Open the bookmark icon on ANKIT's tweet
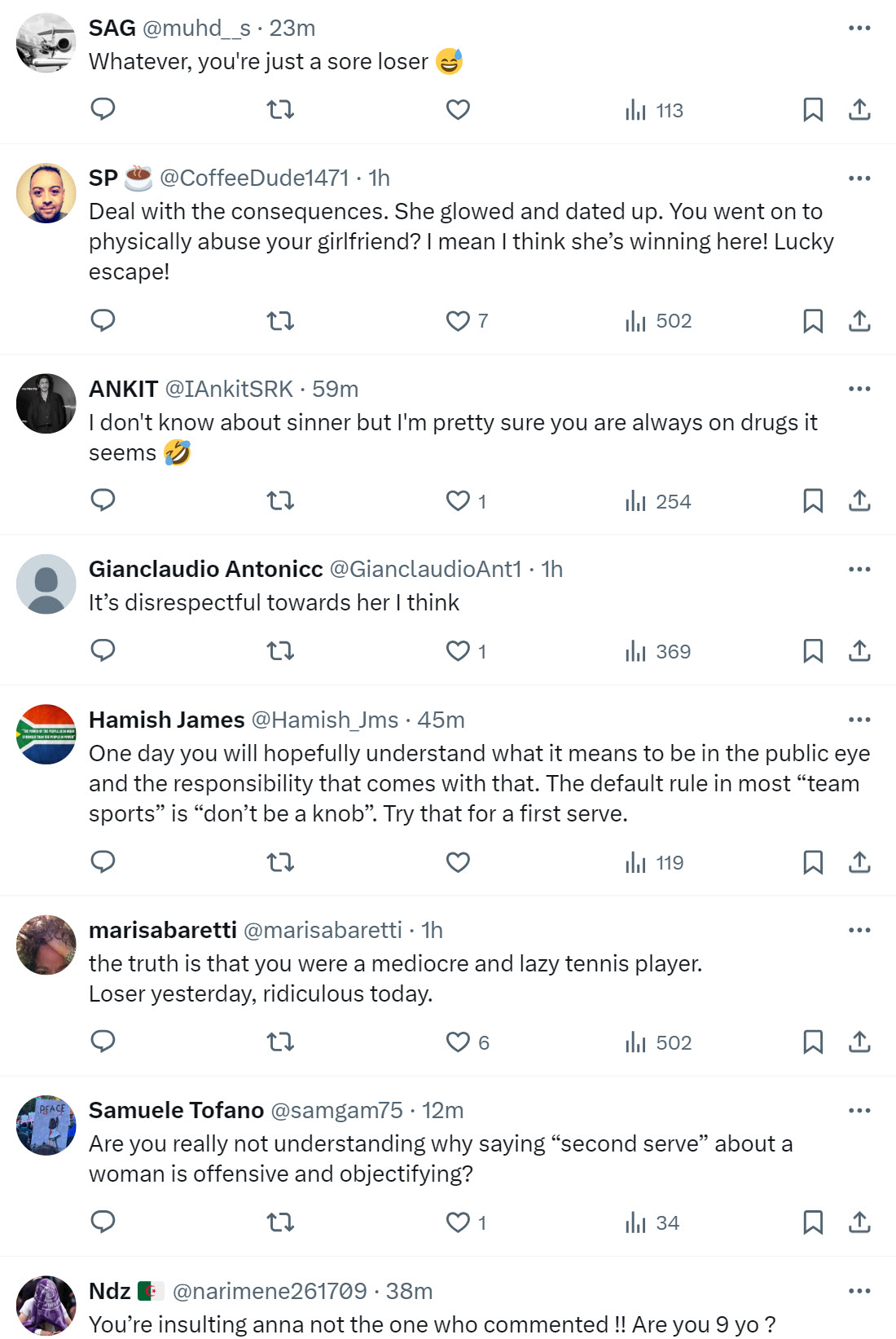Image resolution: width=896 pixels, height=1339 pixels. pos(811,501)
